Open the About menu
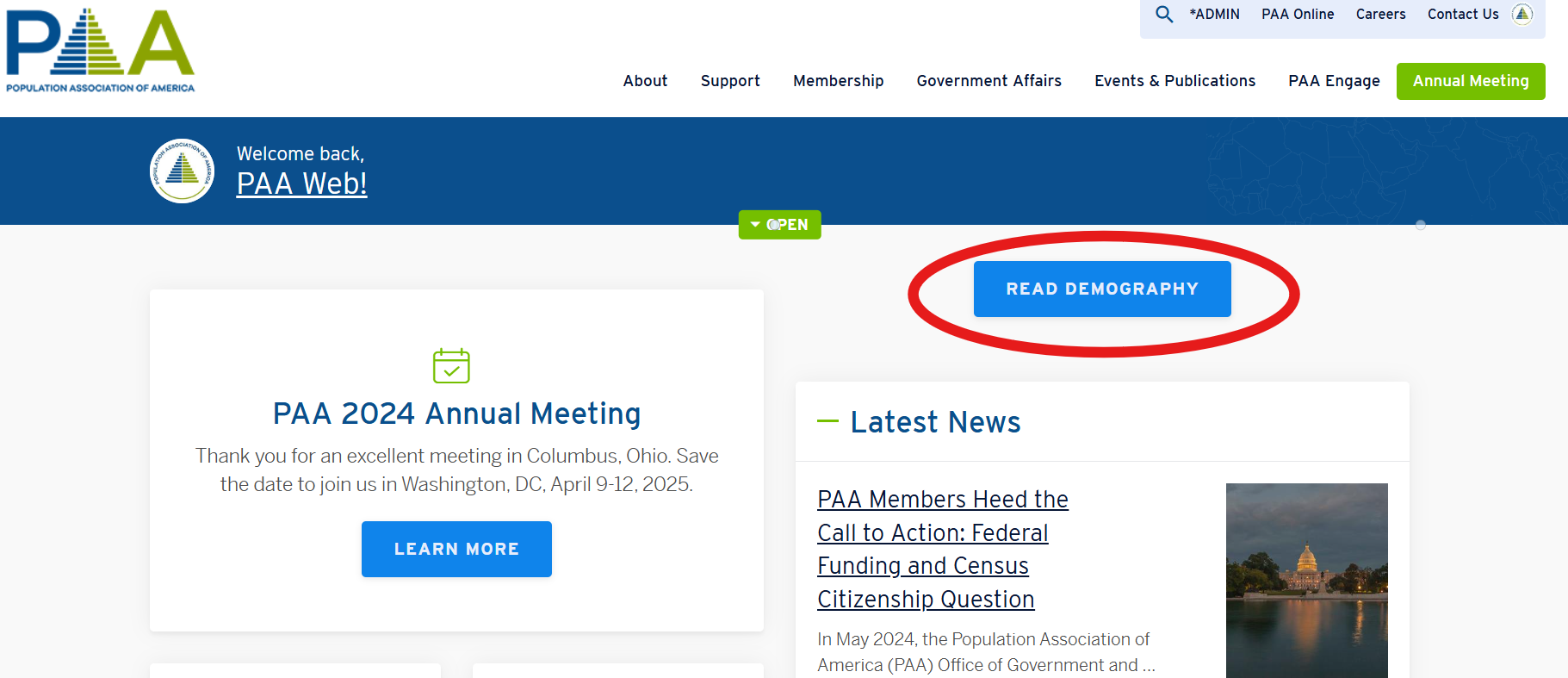This screenshot has height=678, width=1568. pos(645,81)
